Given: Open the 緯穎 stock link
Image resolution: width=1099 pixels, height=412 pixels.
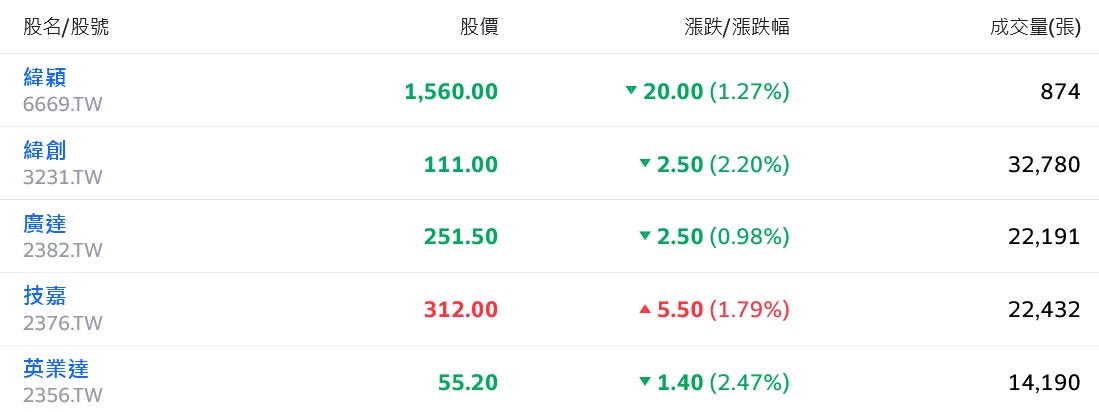Looking at the screenshot, I should pos(44,78).
